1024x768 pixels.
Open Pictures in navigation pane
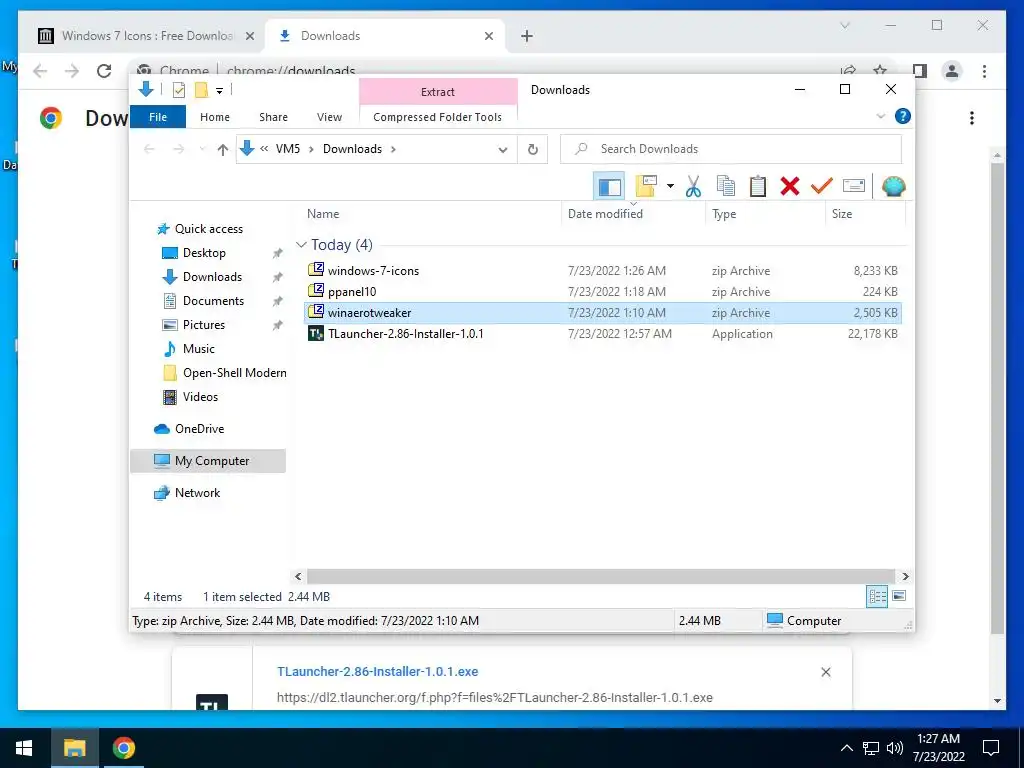(x=203, y=325)
